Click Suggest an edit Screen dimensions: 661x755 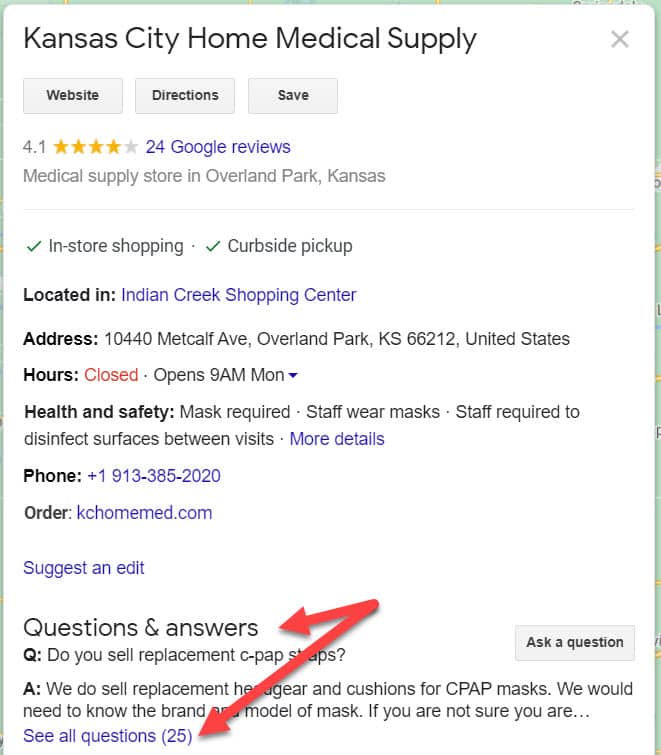(x=84, y=568)
